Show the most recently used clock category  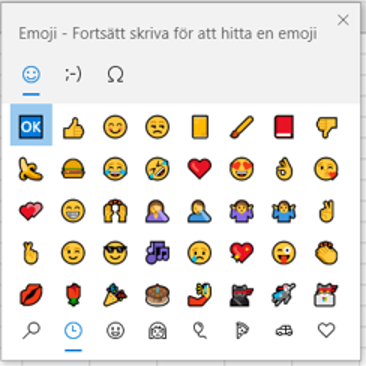tap(73, 330)
